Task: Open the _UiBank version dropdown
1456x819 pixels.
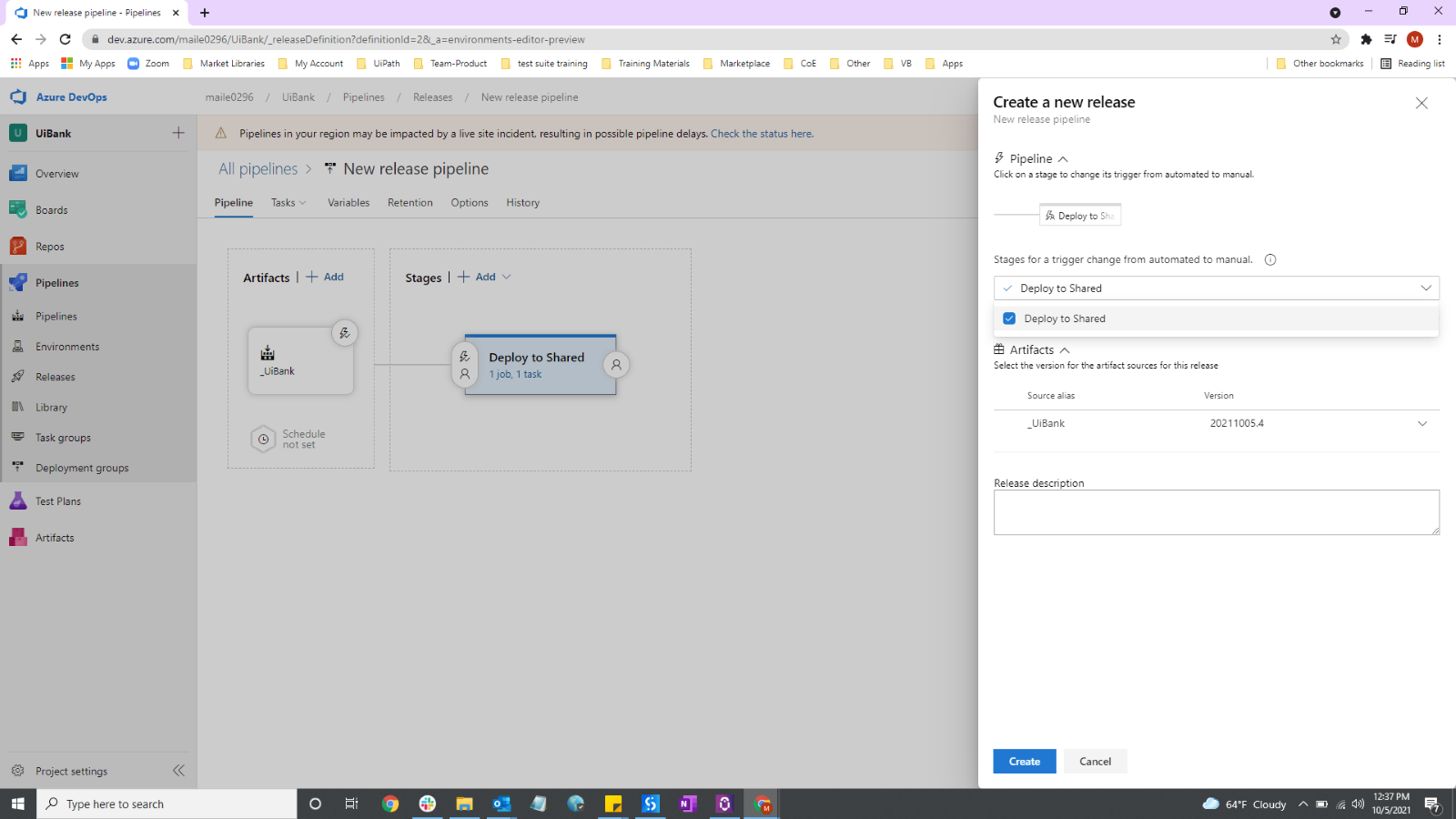Action: (x=1422, y=423)
